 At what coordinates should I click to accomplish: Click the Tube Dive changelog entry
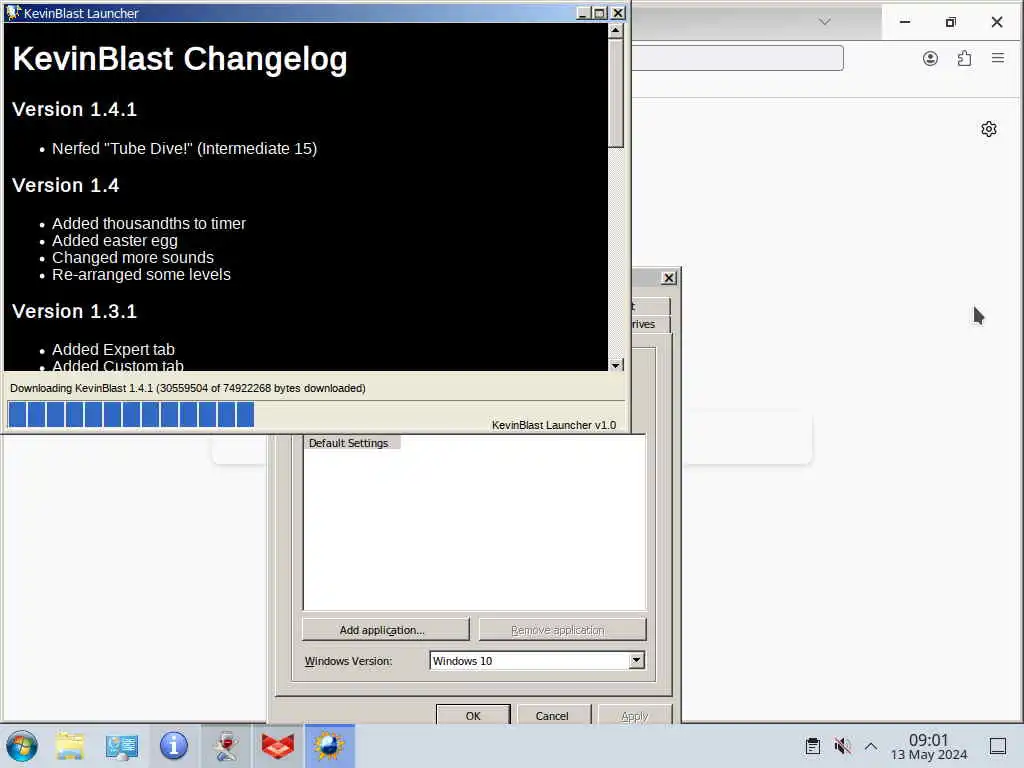pyautogui.click(x=184, y=148)
